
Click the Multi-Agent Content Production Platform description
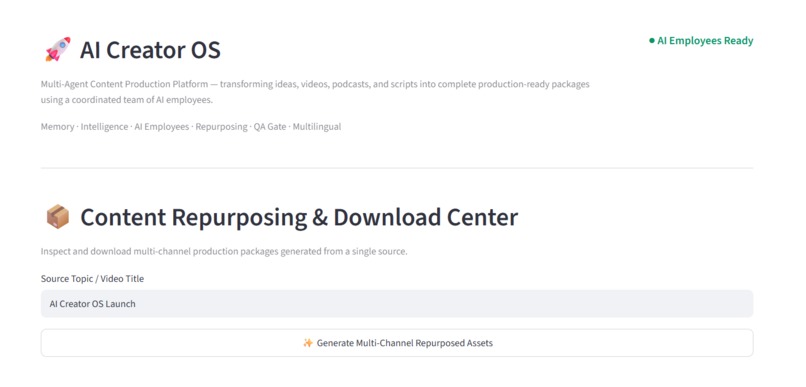[x=315, y=92]
